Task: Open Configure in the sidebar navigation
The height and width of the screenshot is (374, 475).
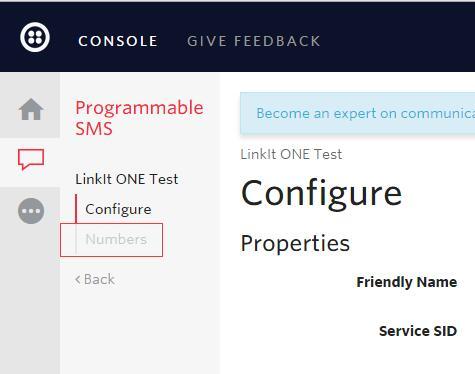Action: (118, 209)
